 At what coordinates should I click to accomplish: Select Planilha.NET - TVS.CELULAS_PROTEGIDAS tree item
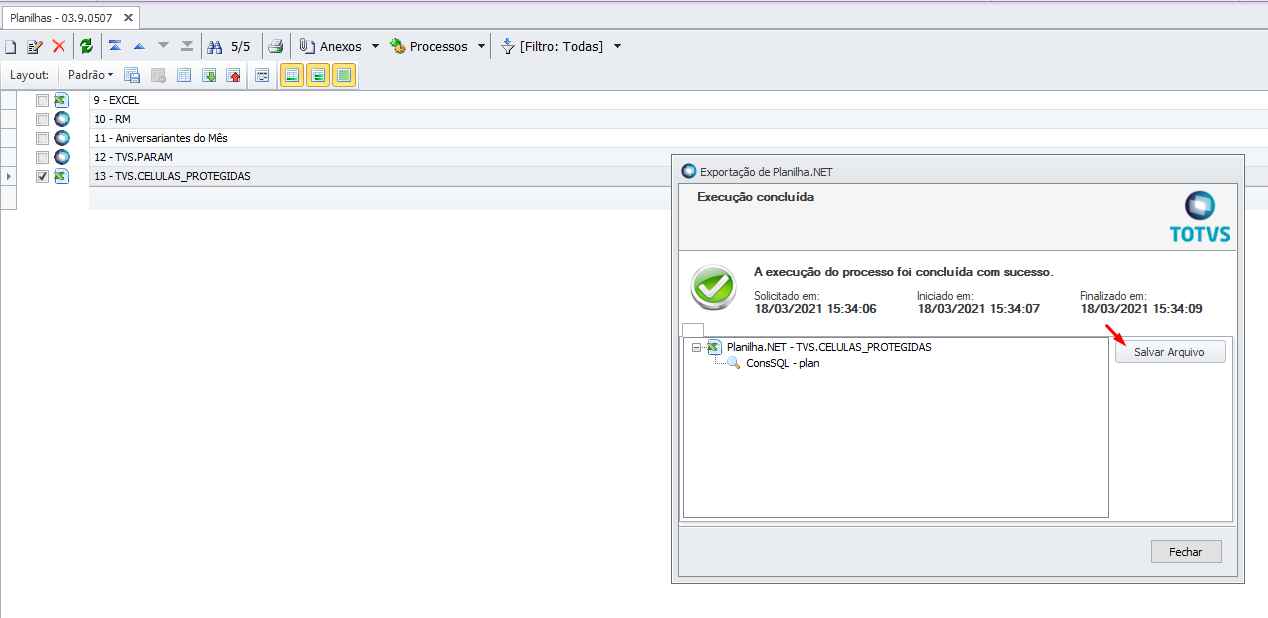pyautogui.click(x=829, y=347)
